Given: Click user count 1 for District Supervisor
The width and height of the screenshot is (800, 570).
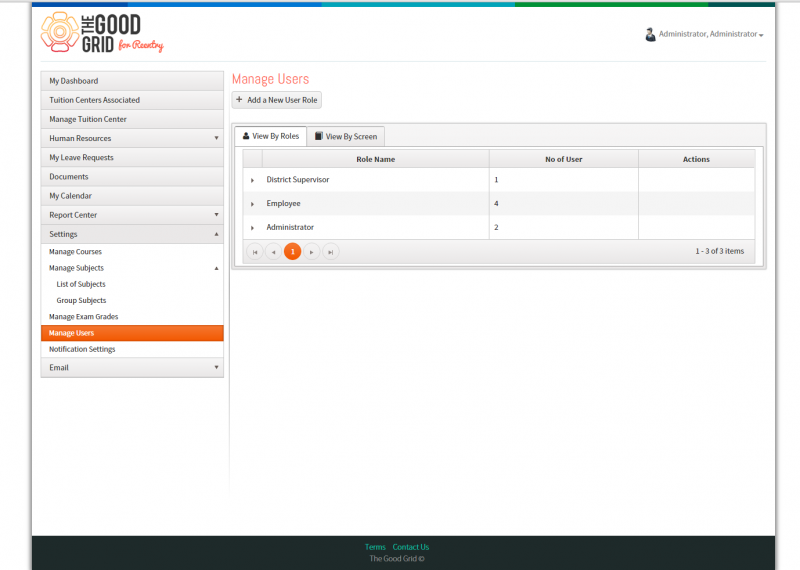Looking at the screenshot, I should [496, 180].
